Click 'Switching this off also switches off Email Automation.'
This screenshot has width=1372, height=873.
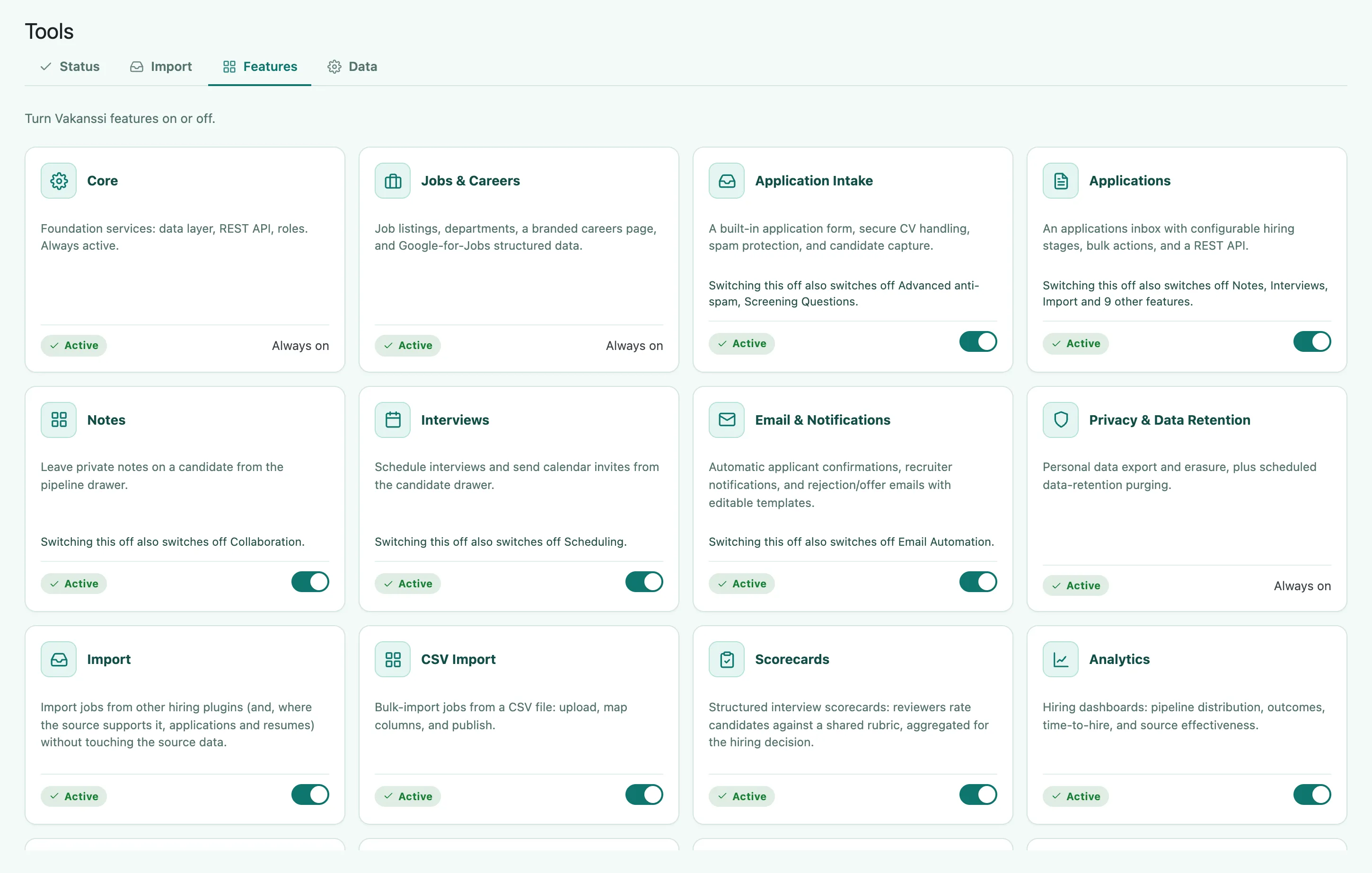[x=851, y=541]
